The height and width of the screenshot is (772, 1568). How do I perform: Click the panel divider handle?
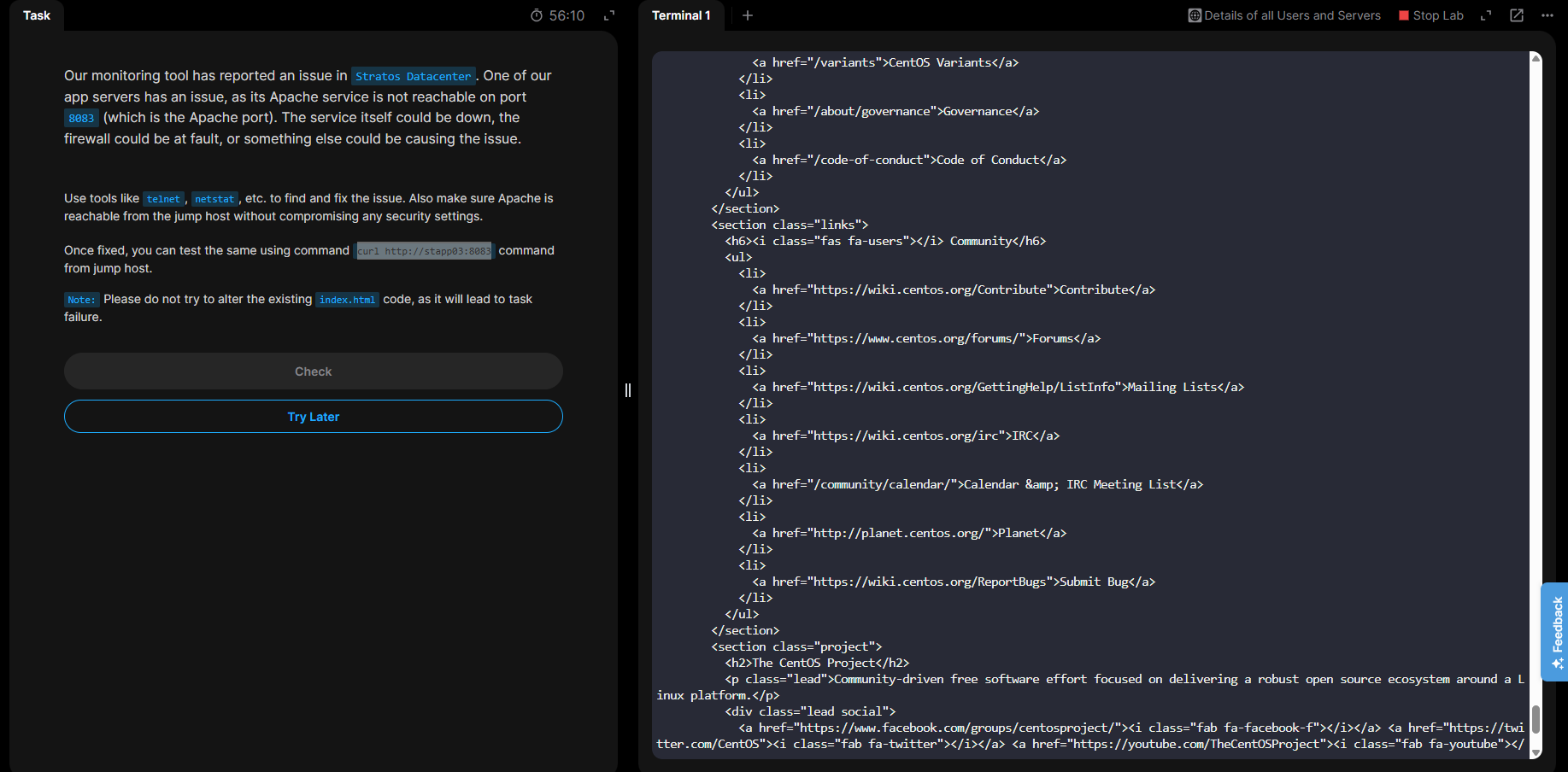coord(628,390)
